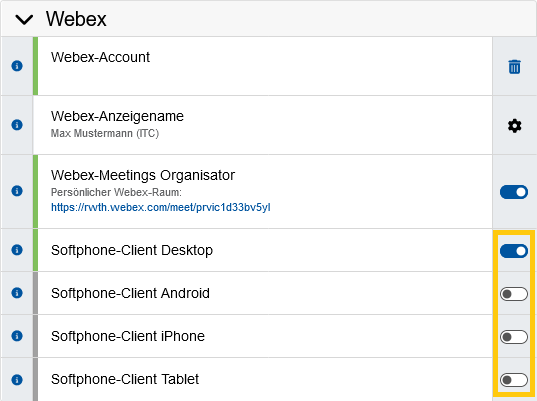Disable the Webex-Meetings Organisator toggle
The width and height of the screenshot is (537, 401).
click(514, 192)
